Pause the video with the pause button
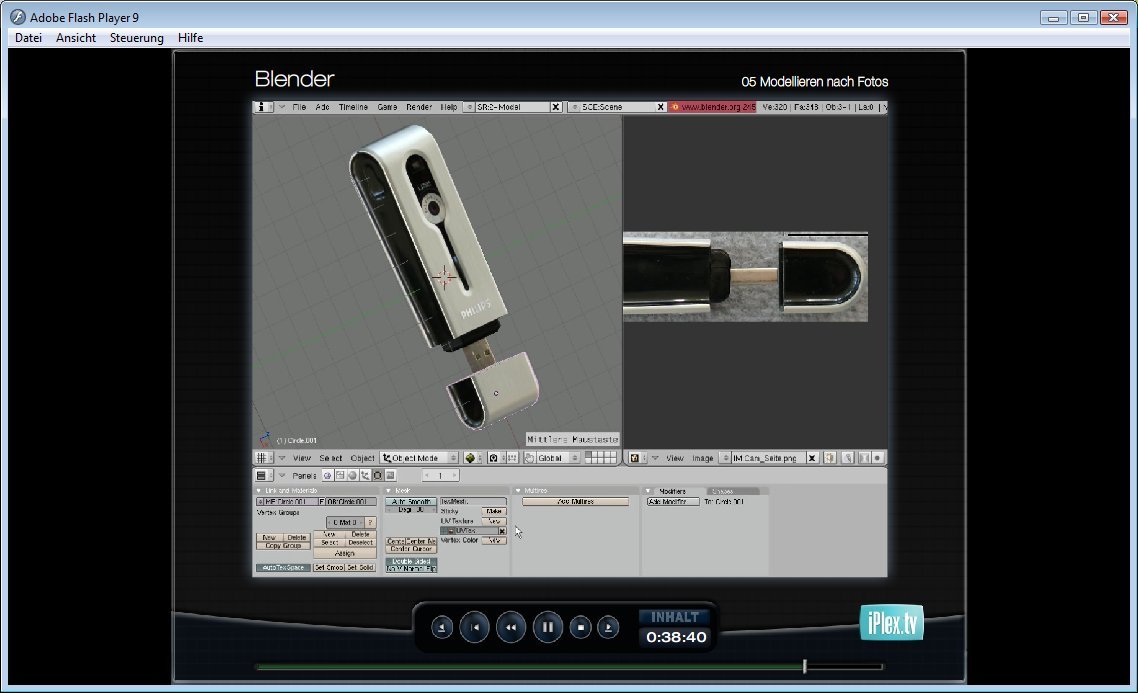Viewport: 1138px width, 693px height. [548, 627]
